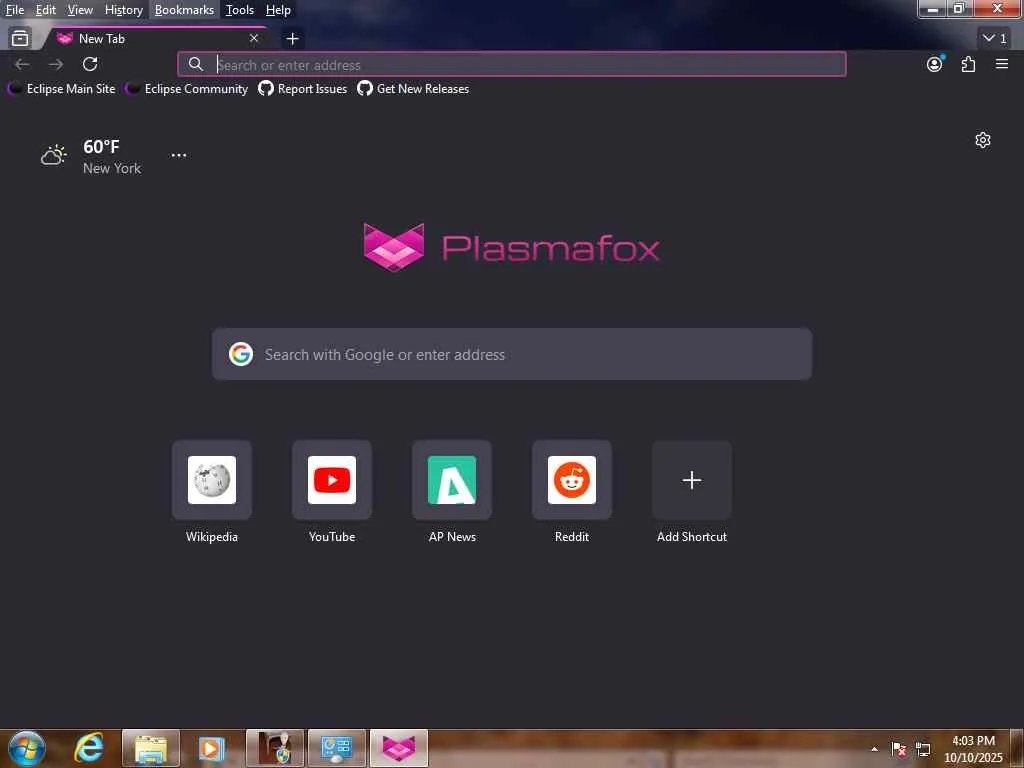The height and width of the screenshot is (768, 1024).
Task: Open Windows Media Player from the taskbar
Action: coord(212,748)
